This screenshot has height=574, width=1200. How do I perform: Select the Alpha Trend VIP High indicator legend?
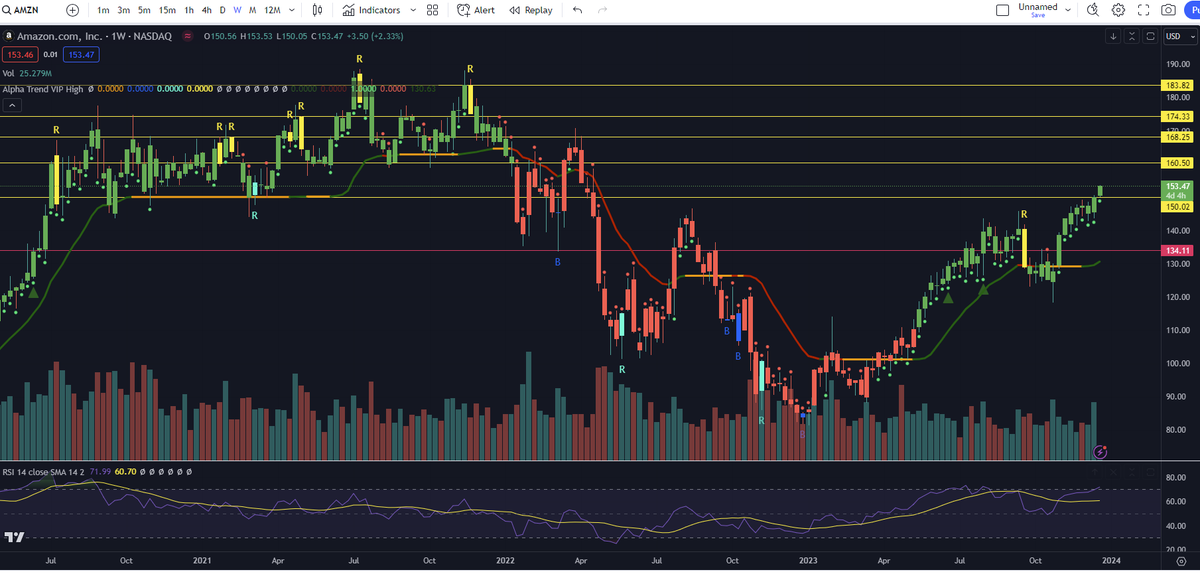43,88
